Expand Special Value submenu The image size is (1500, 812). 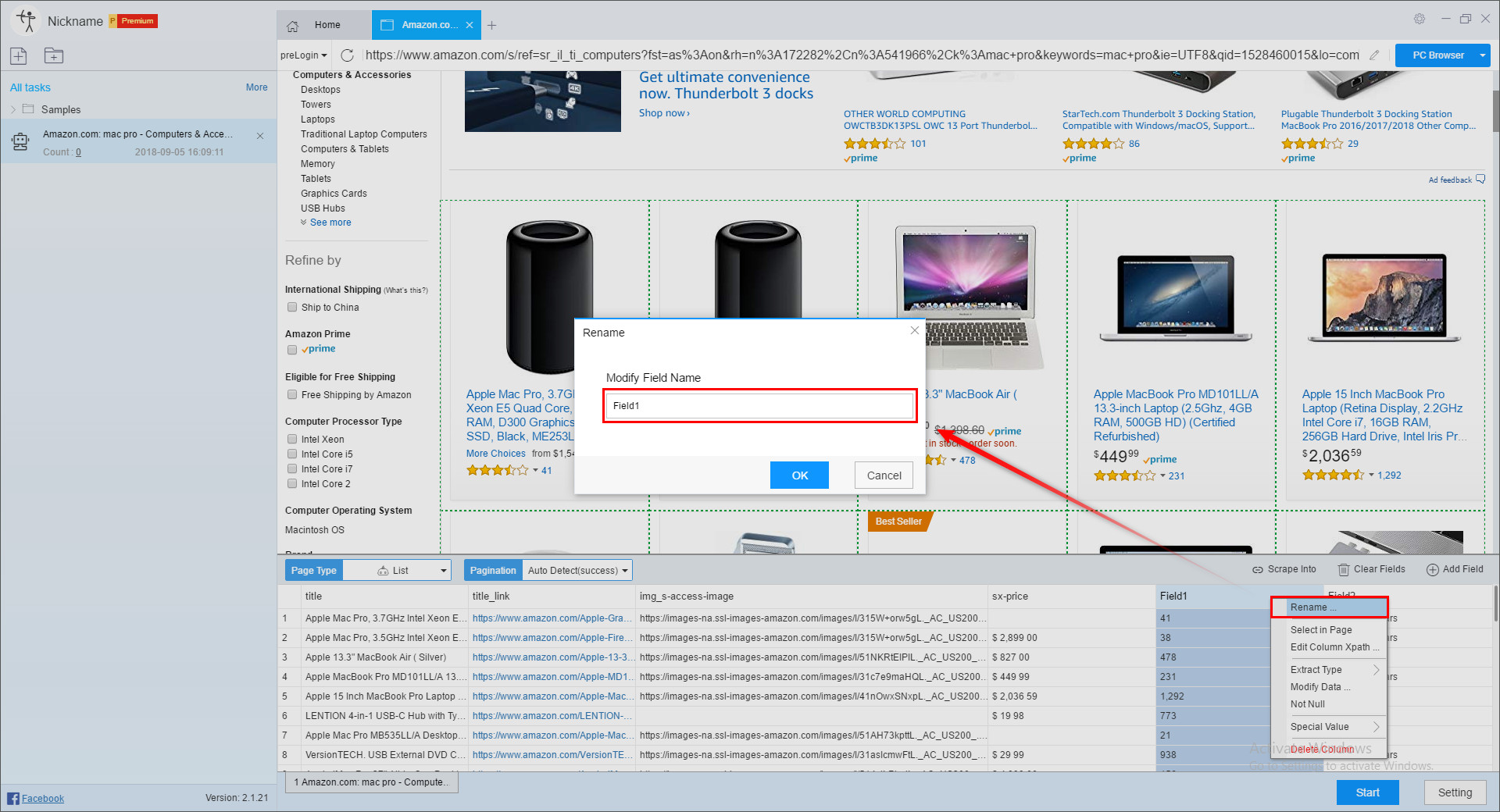[x=1335, y=727]
